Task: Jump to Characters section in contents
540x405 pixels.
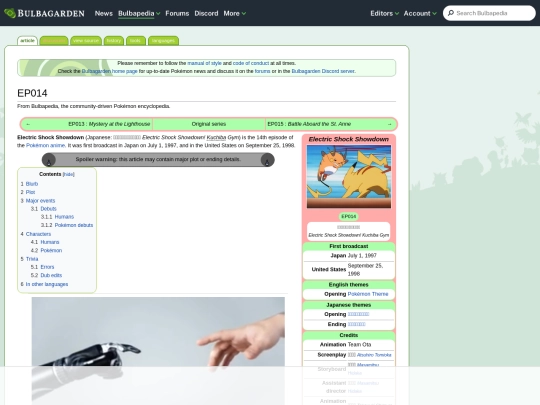Action: [x=38, y=234]
